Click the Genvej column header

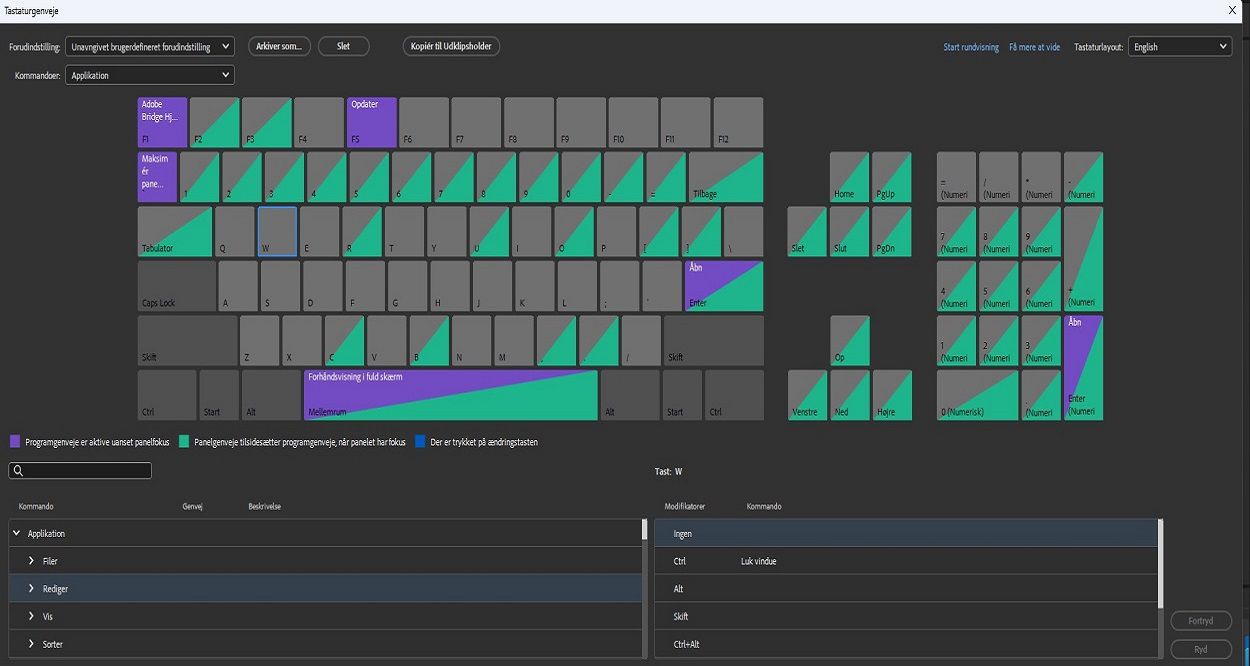pyautogui.click(x=192, y=506)
